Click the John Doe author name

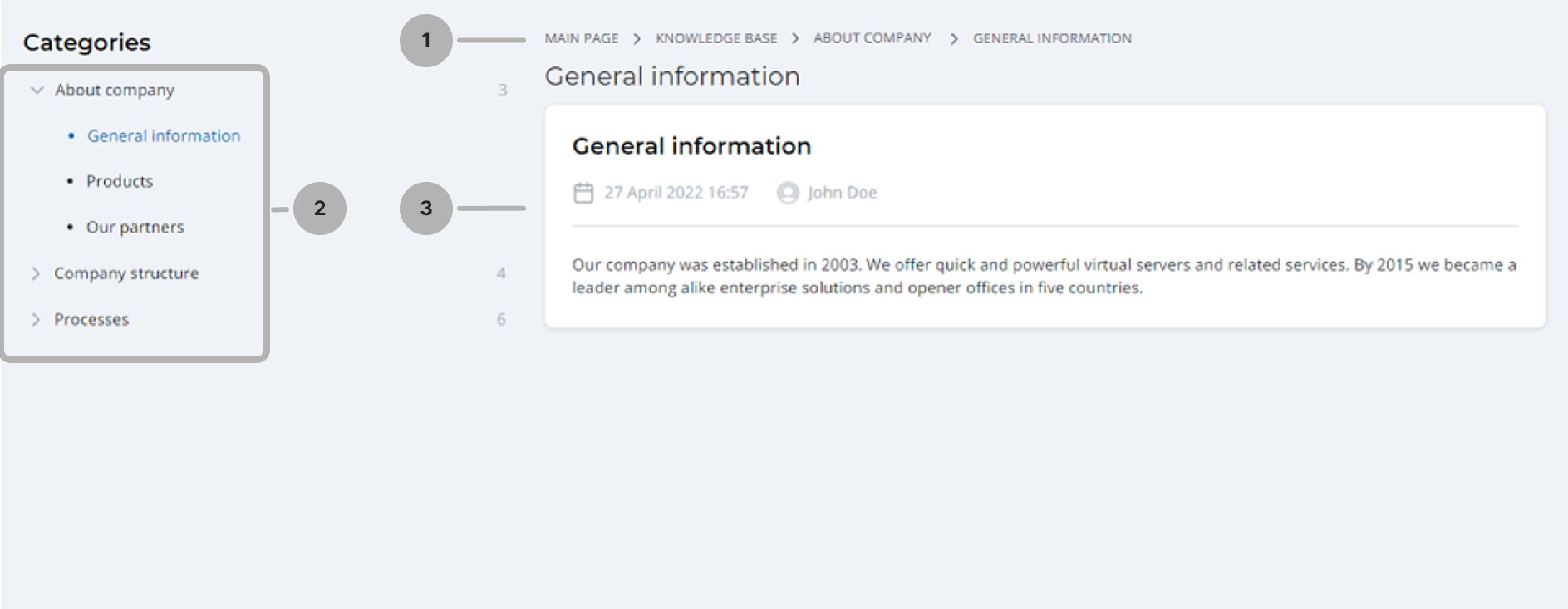tap(842, 193)
